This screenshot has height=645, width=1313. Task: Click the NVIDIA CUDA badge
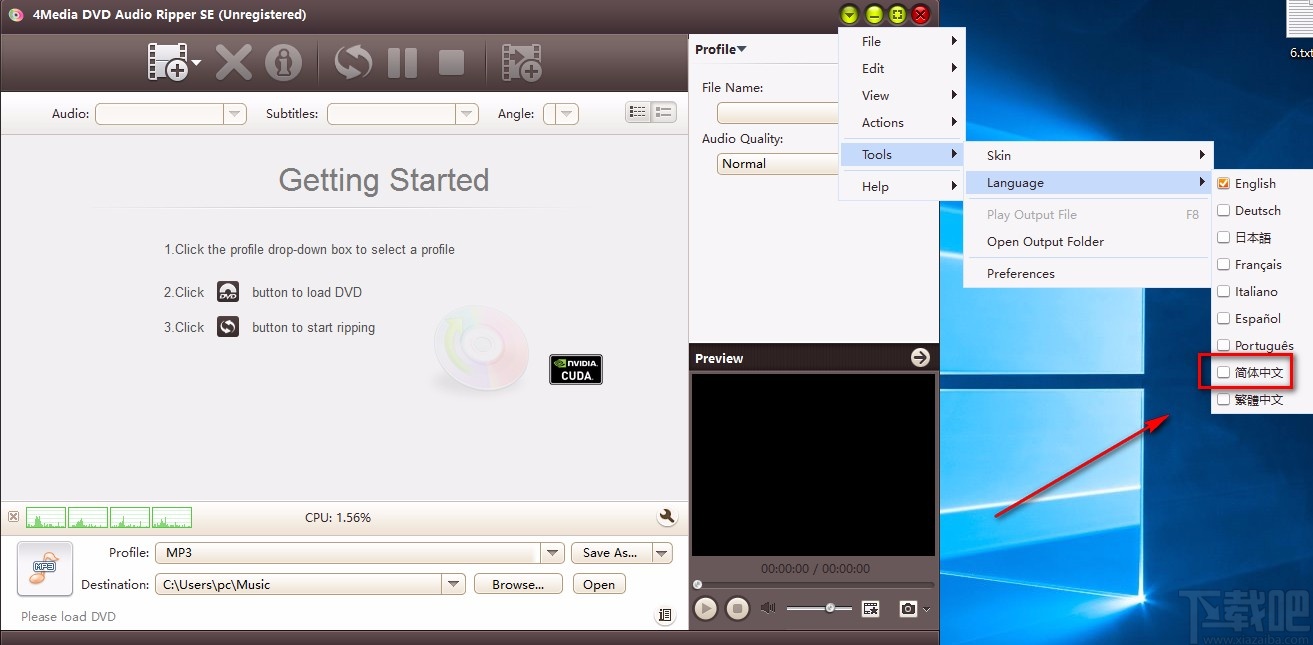576,369
